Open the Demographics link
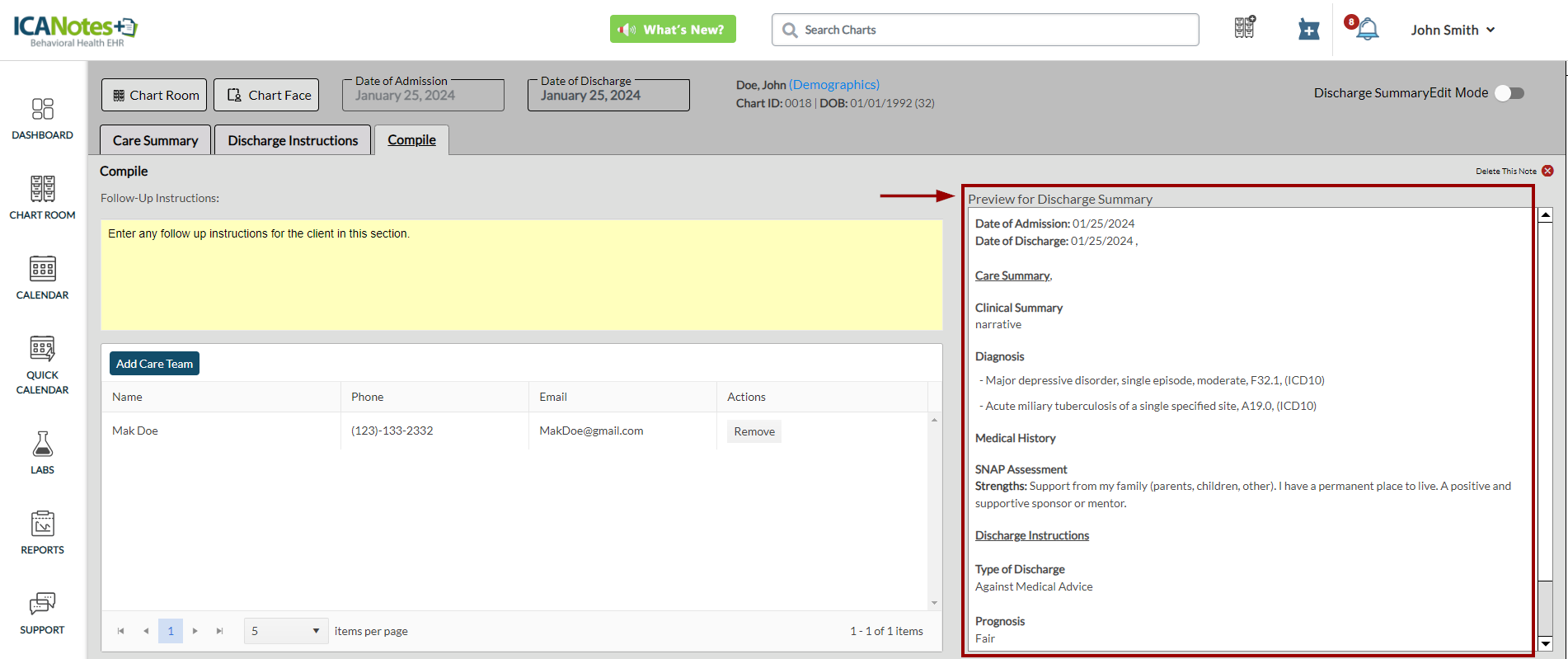 click(833, 84)
